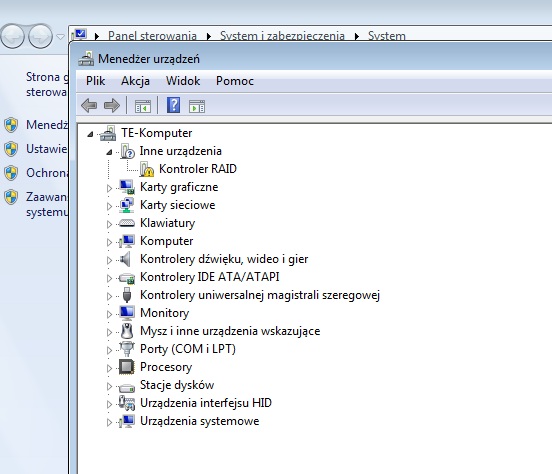Expand the Stacje dysków node
This screenshot has width=552, height=474.
point(109,386)
